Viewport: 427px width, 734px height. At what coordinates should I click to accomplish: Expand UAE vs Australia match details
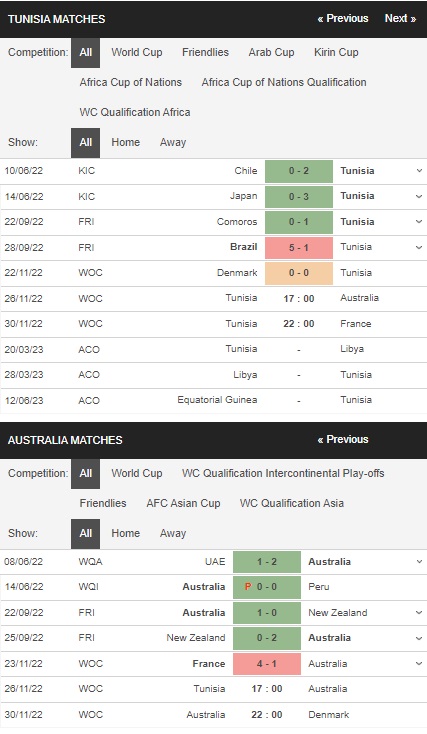(419, 561)
